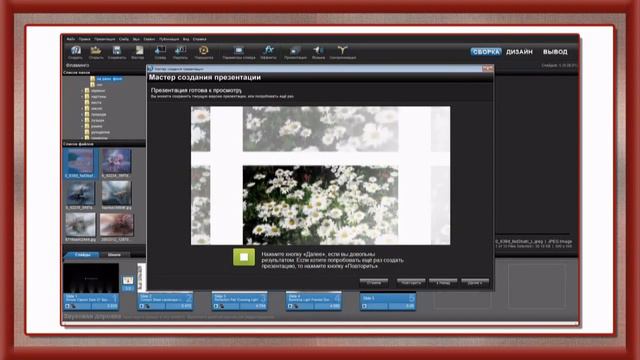Stop preview with the green stop button
Image resolution: width=640 pixels, height=360 pixels.
click(x=244, y=257)
